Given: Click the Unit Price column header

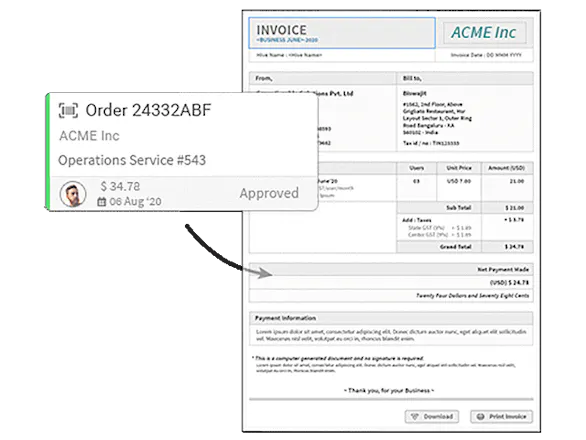Looking at the screenshot, I should [459, 168].
